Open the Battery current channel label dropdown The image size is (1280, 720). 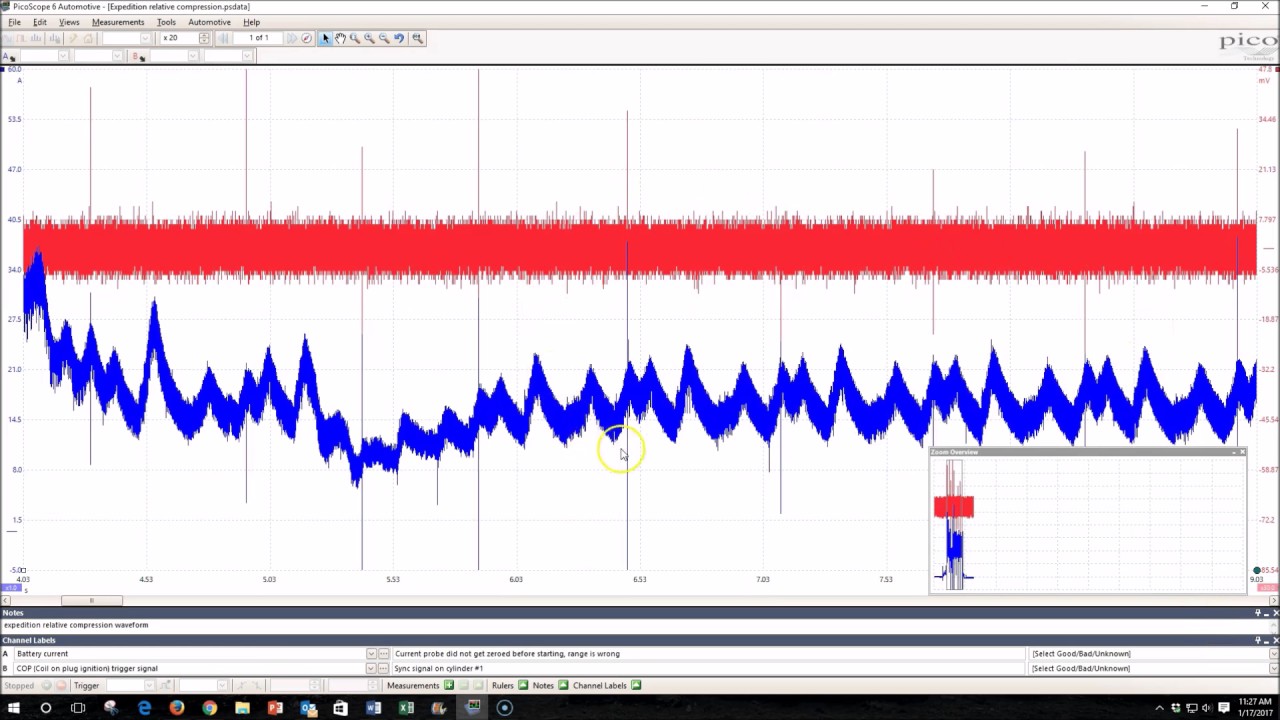pos(371,653)
